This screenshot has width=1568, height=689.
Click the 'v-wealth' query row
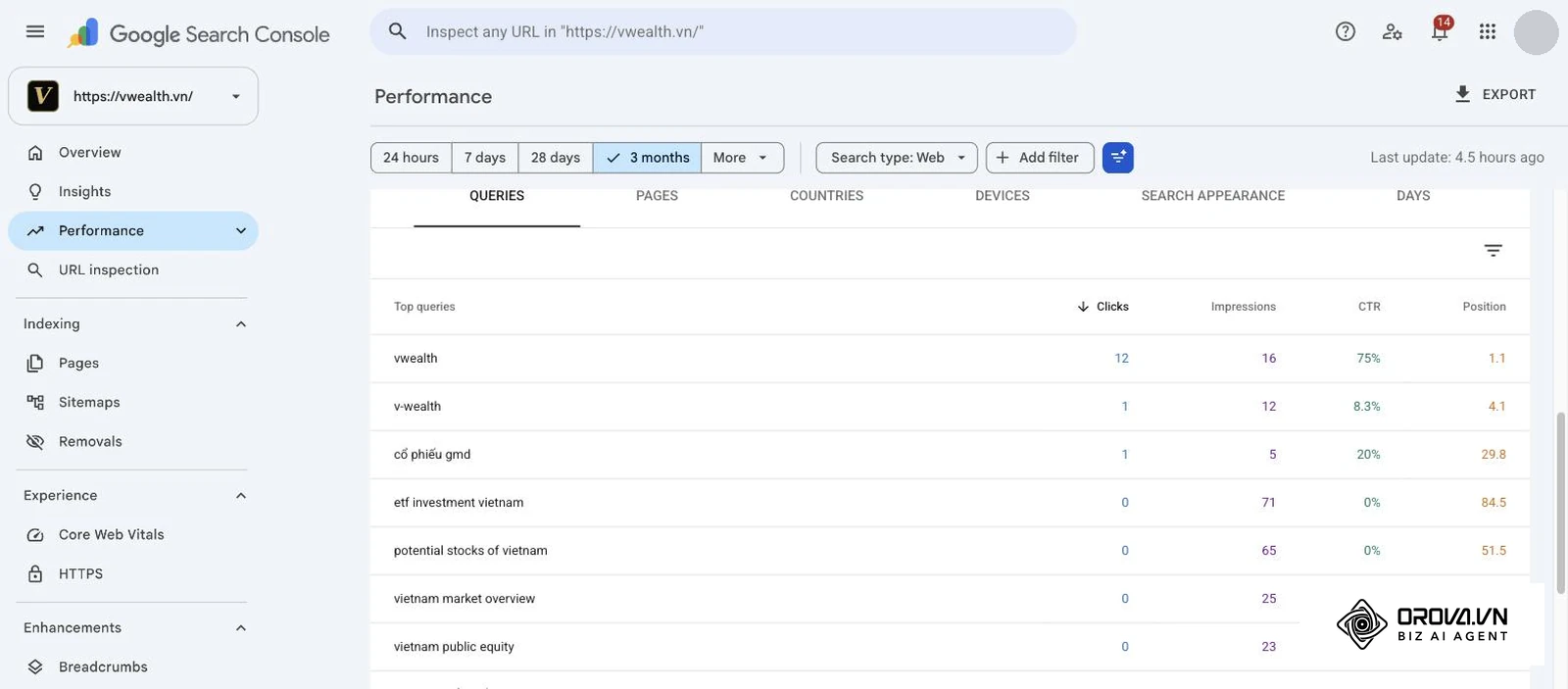click(x=950, y=407)
